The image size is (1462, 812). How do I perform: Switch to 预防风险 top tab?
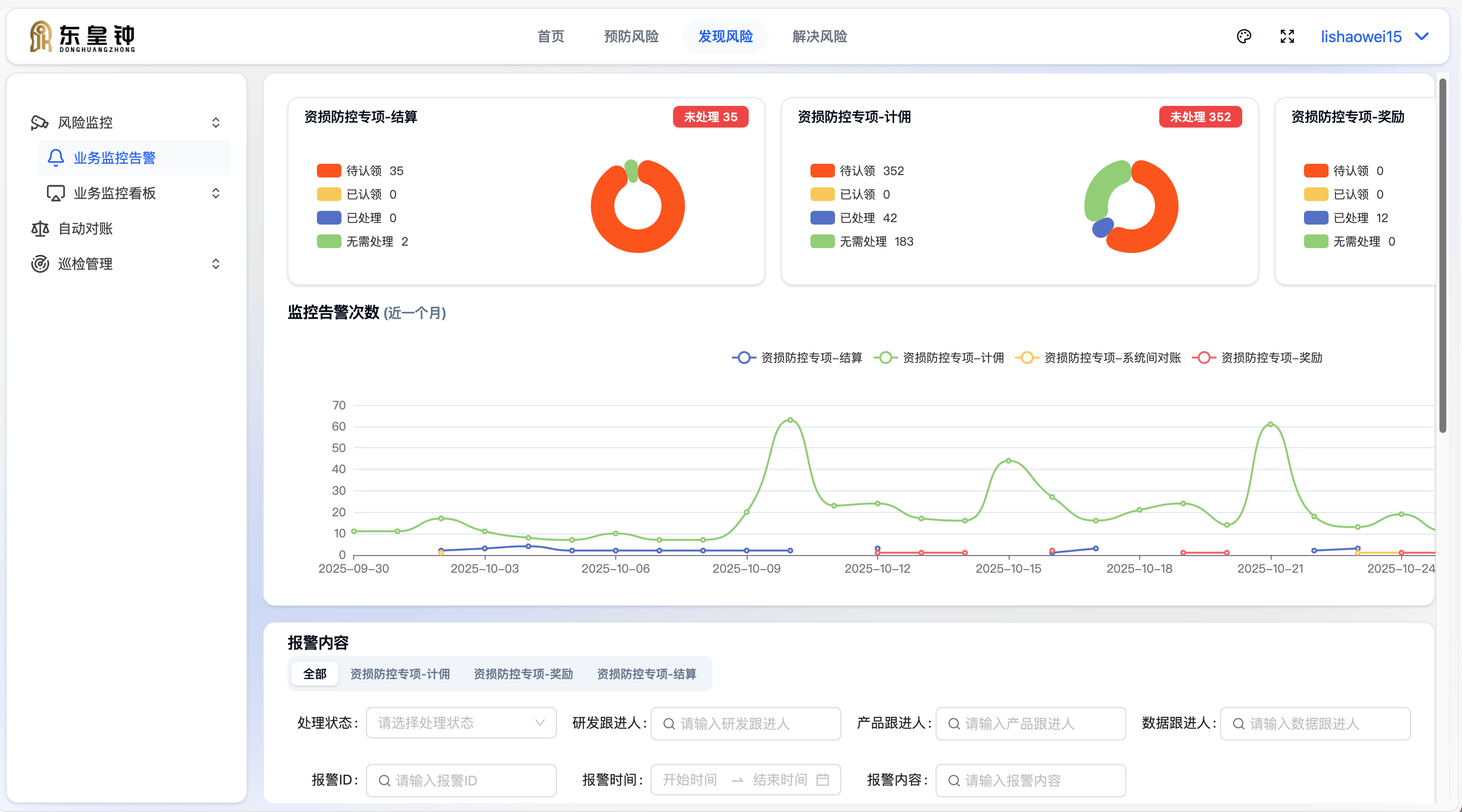tap(631, 37)
